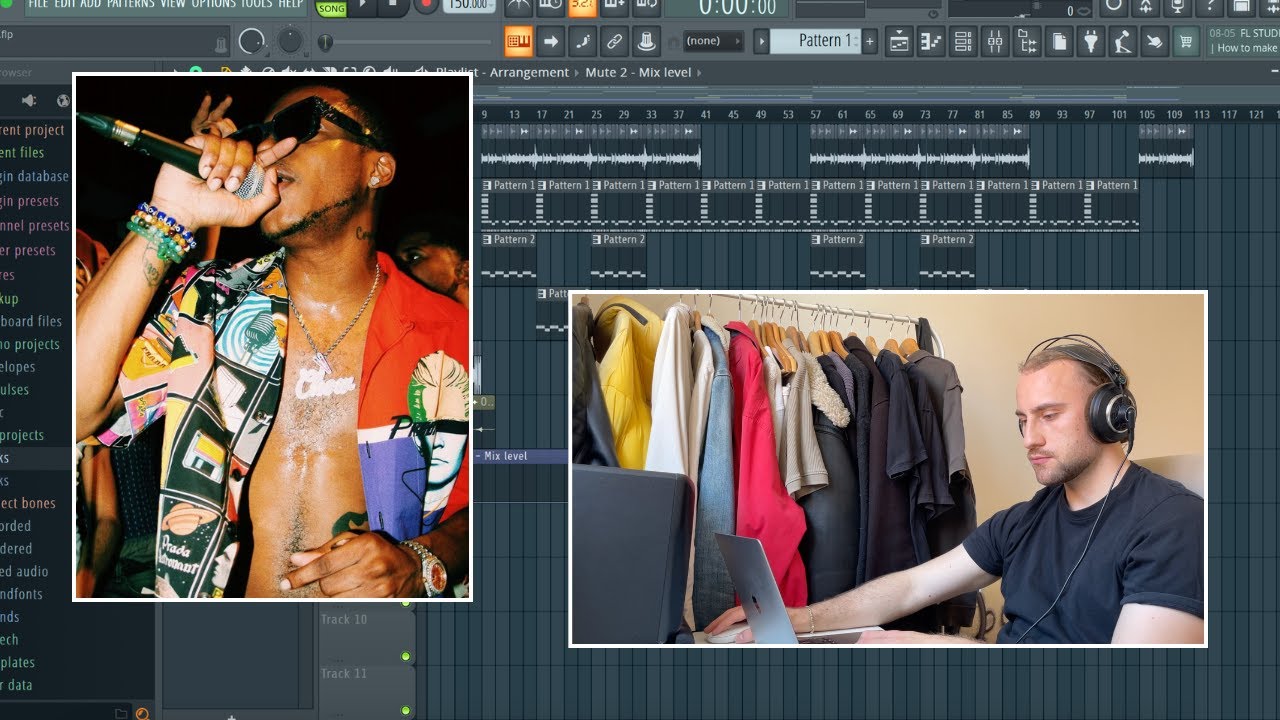Screen dimensions: 1280x720
Task: Open the Channel rack icon
Action: pos(963,41)
